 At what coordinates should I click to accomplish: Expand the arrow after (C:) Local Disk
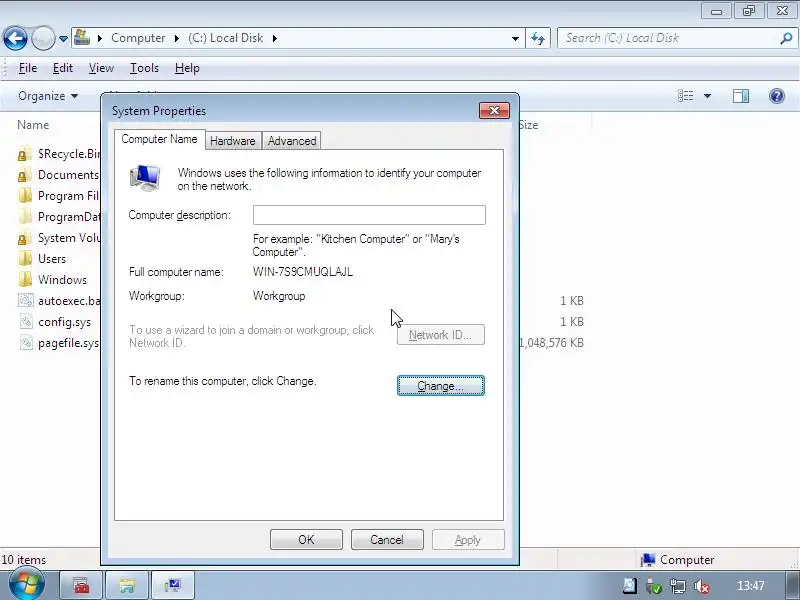274,38
